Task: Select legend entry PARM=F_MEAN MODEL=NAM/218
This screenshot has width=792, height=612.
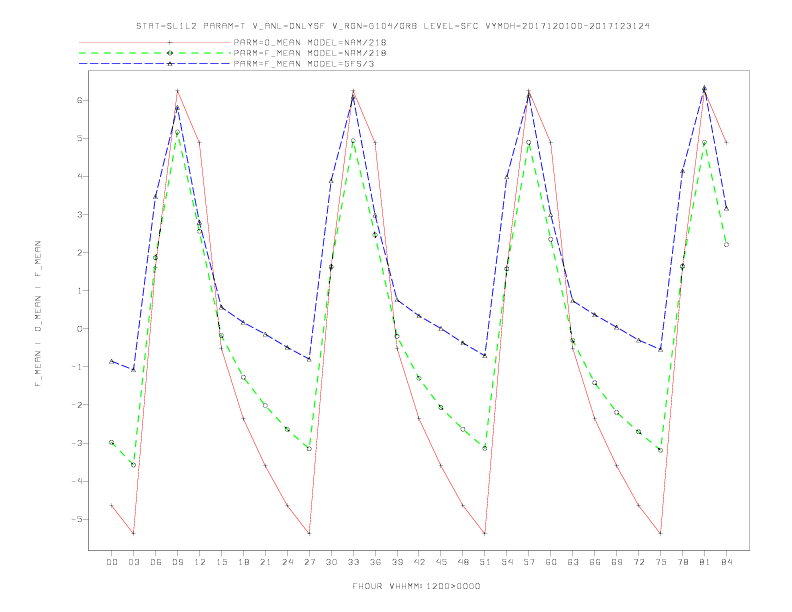Action: 310,53
